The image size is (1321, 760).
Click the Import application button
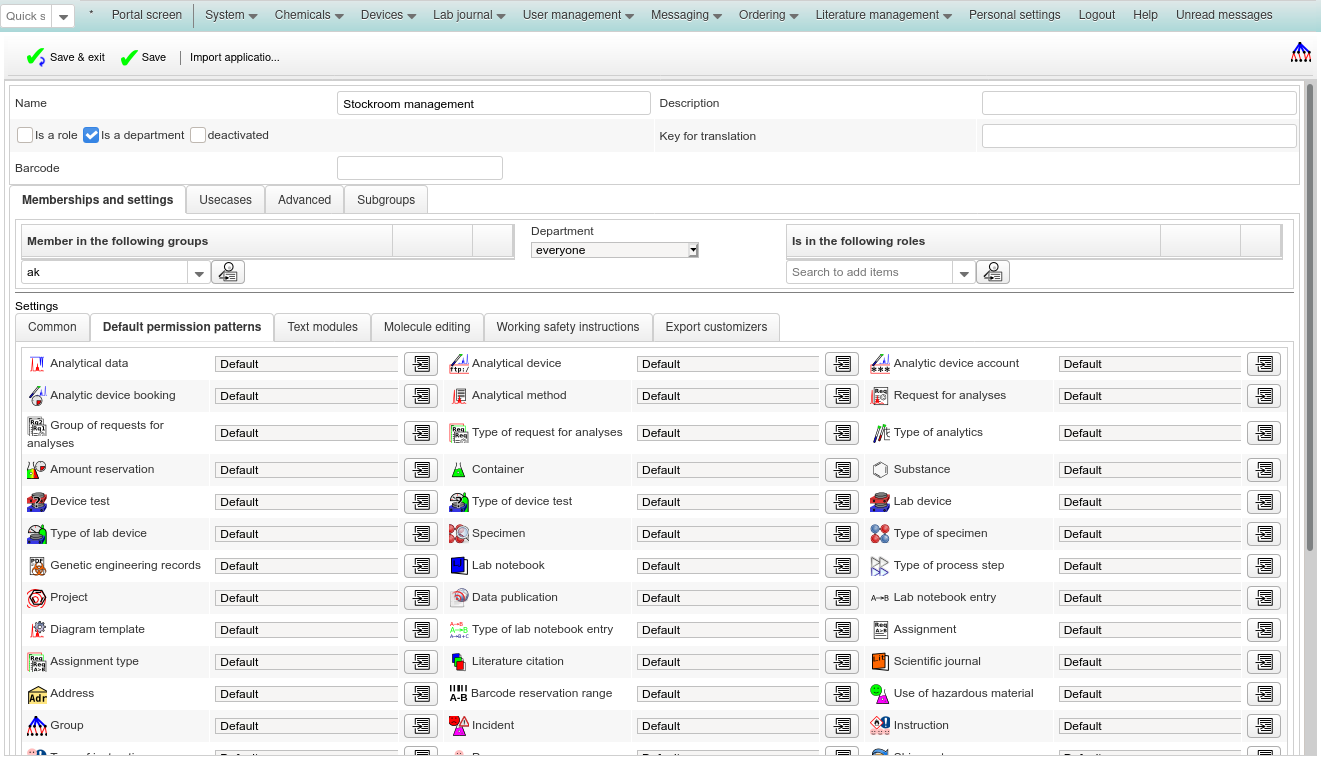235,58
